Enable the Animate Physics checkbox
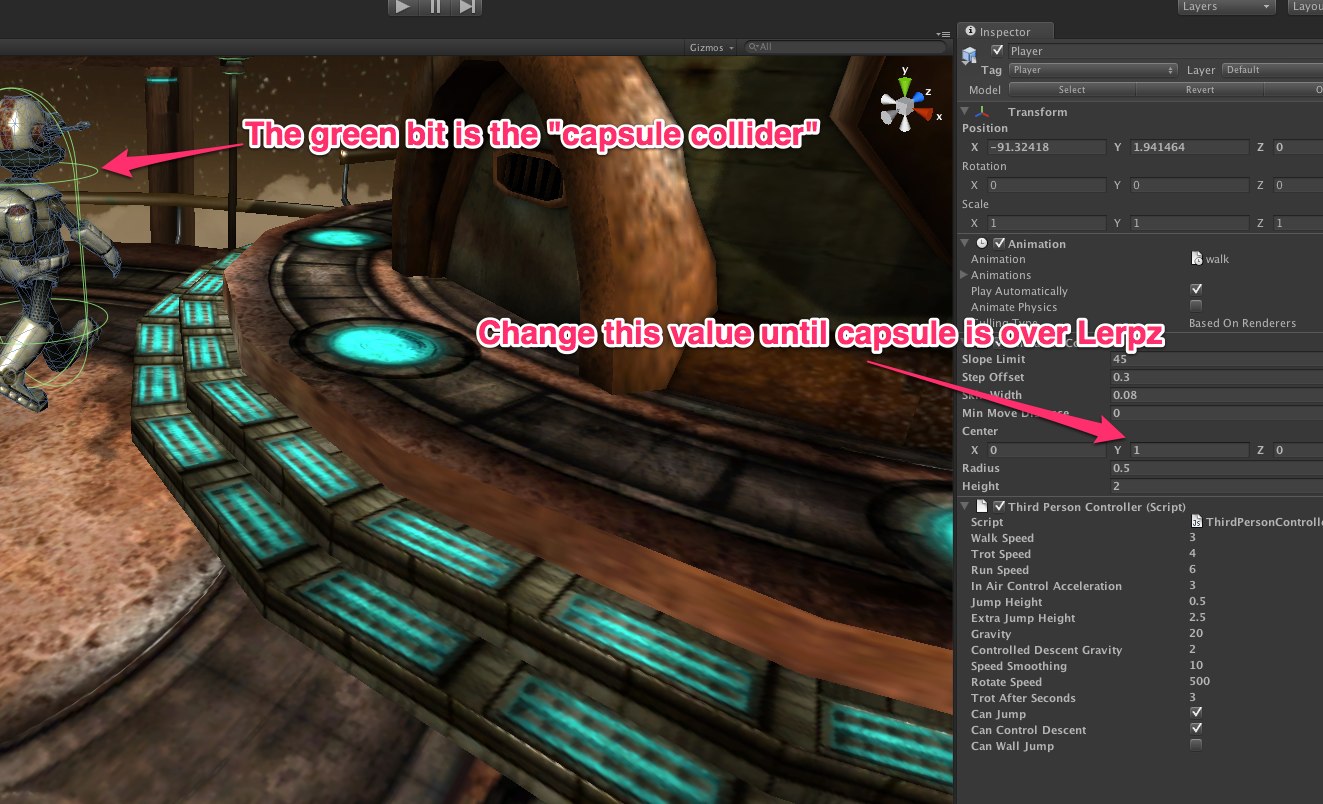This screenshot has width=1323, height=804. click(1196, 306)
